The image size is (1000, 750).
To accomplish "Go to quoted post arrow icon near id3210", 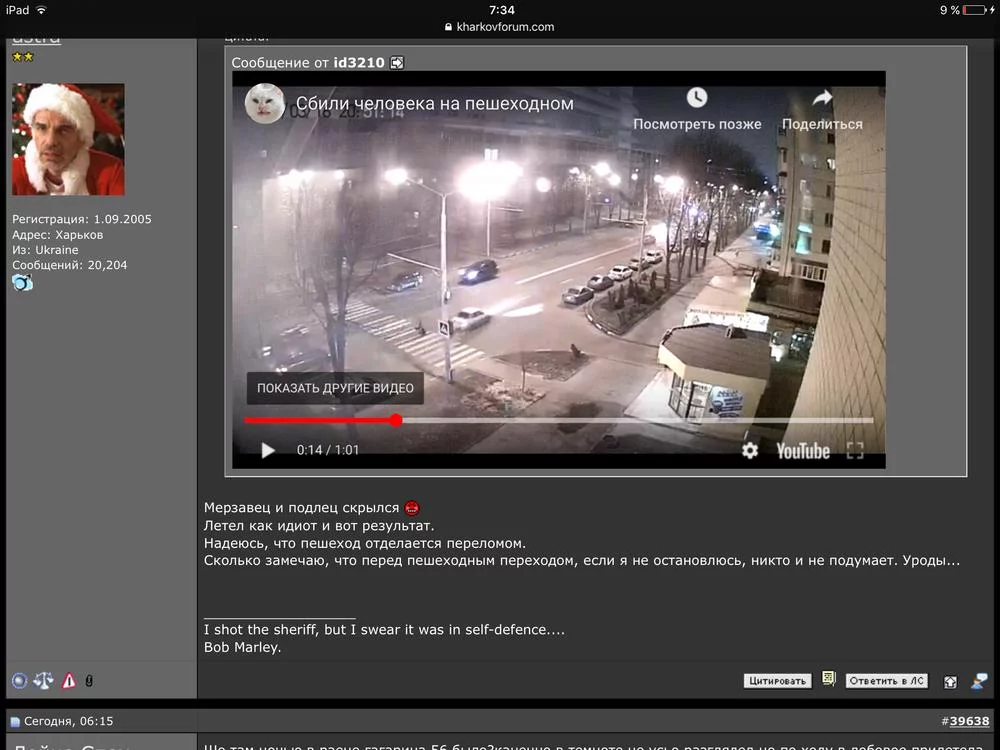I will pyautogui.click(x=397, y=62).
